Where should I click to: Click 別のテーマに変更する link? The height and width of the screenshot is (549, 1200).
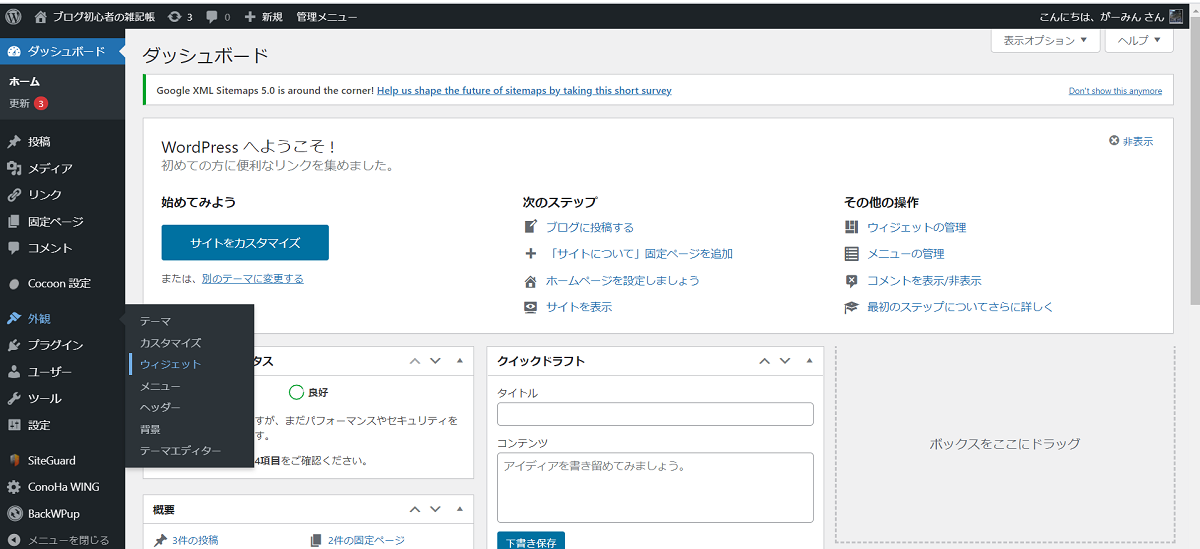coord(253,279)
